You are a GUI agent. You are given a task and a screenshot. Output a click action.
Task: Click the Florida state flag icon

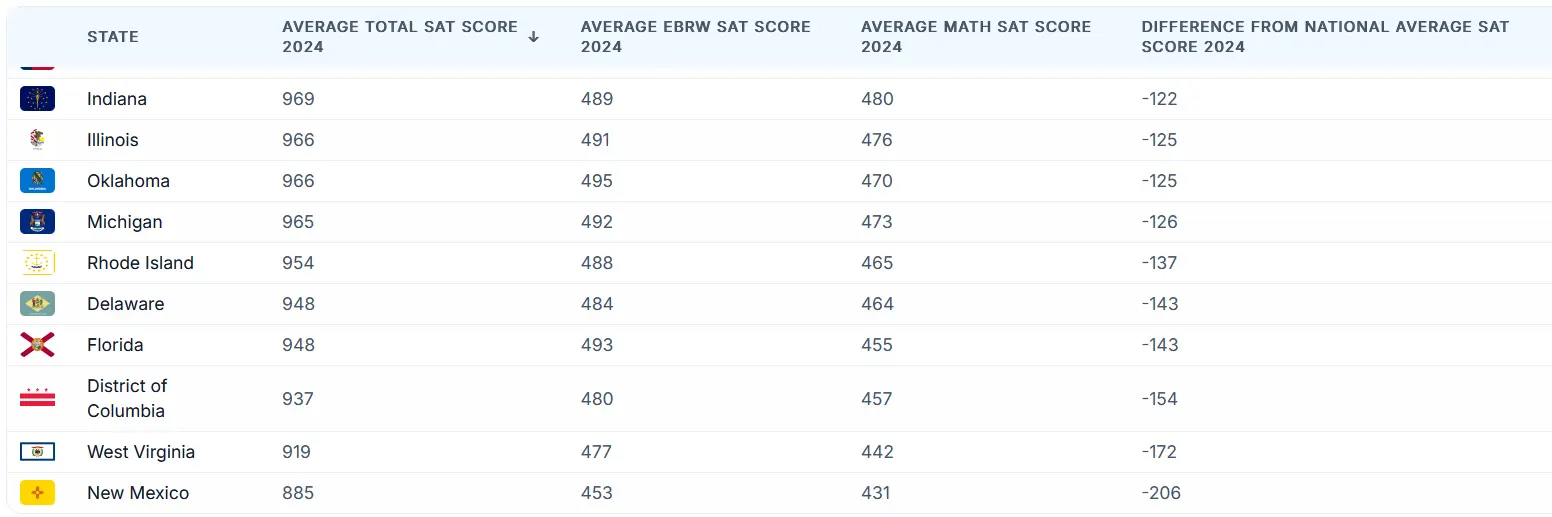click(37, 345)
